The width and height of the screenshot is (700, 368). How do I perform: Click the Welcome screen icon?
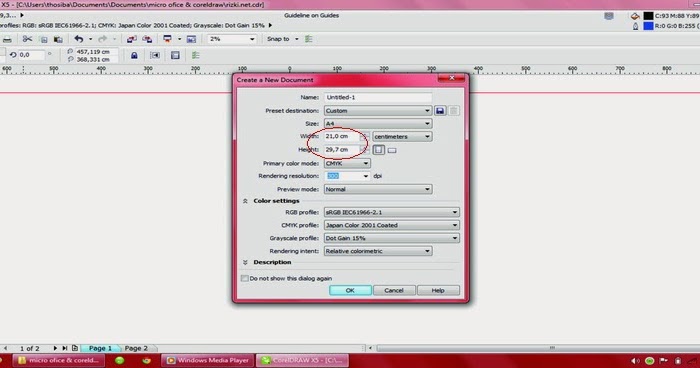click(192, 39)
